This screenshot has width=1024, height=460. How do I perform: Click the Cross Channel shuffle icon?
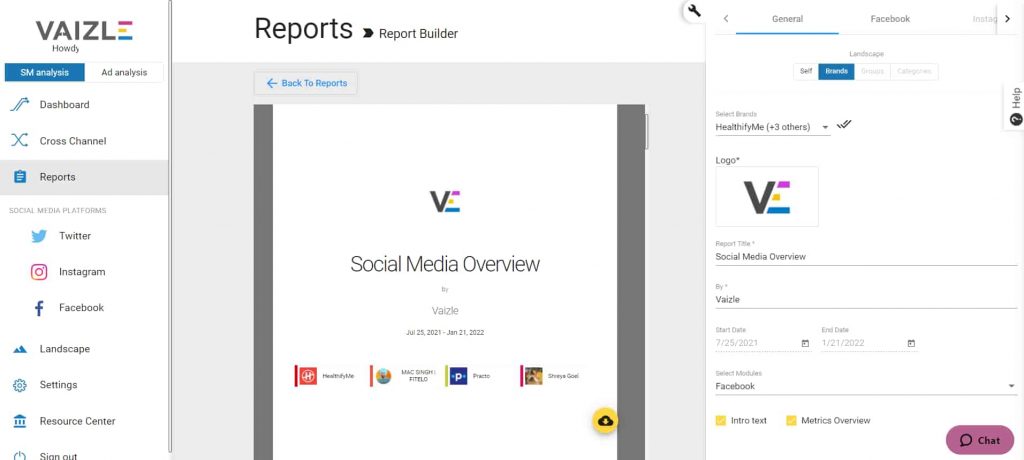[20, 140]
